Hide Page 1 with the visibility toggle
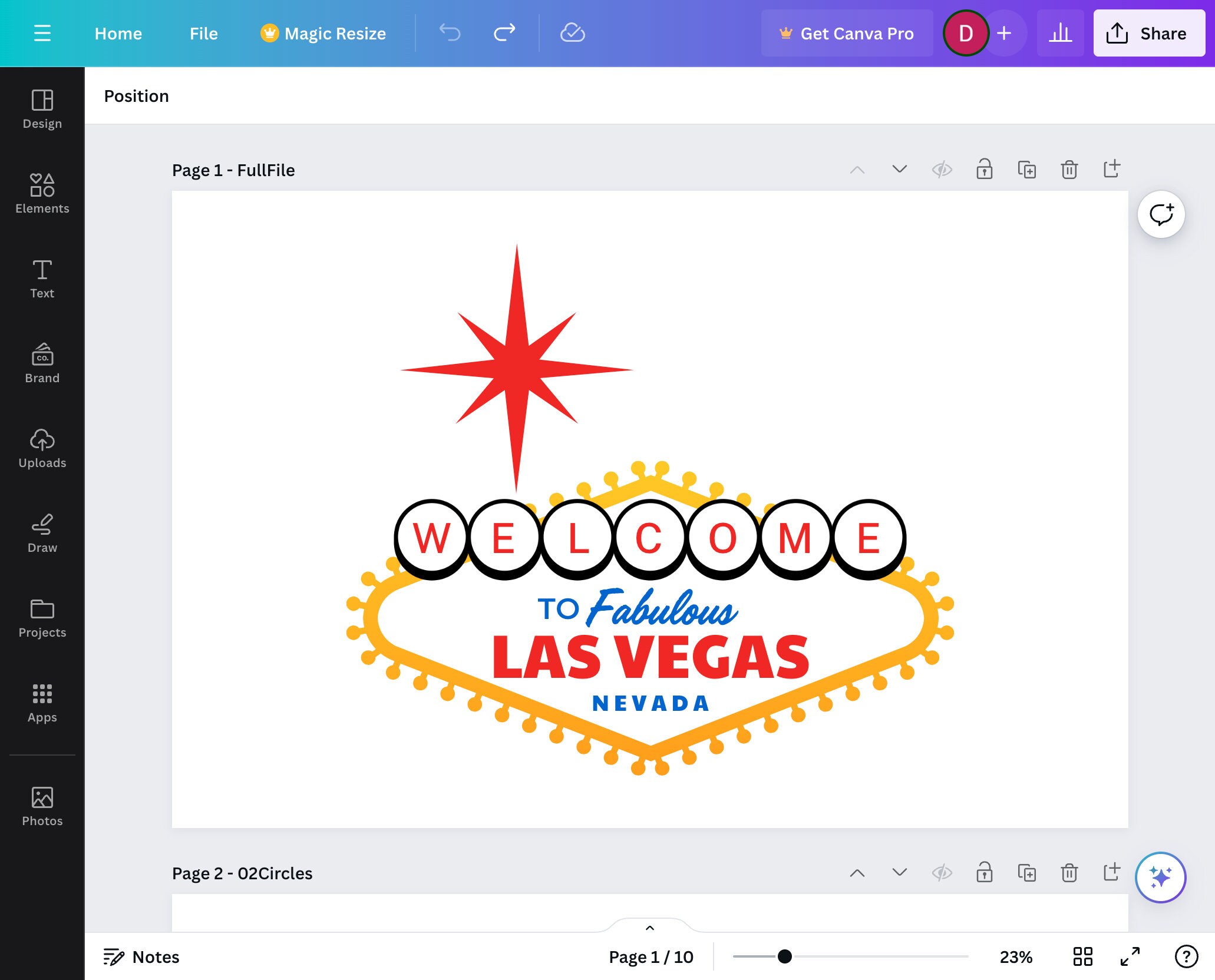The height and width of the screenshot is (980, 1215). [941, 169]
